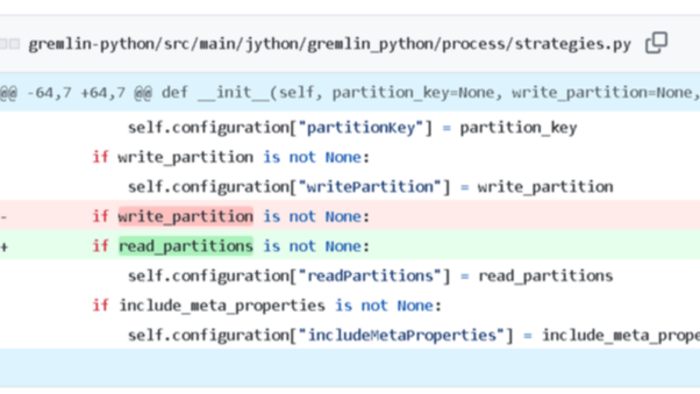Click the hunk header '@@ -64,7 +64,7 @@'

[76, 92]
